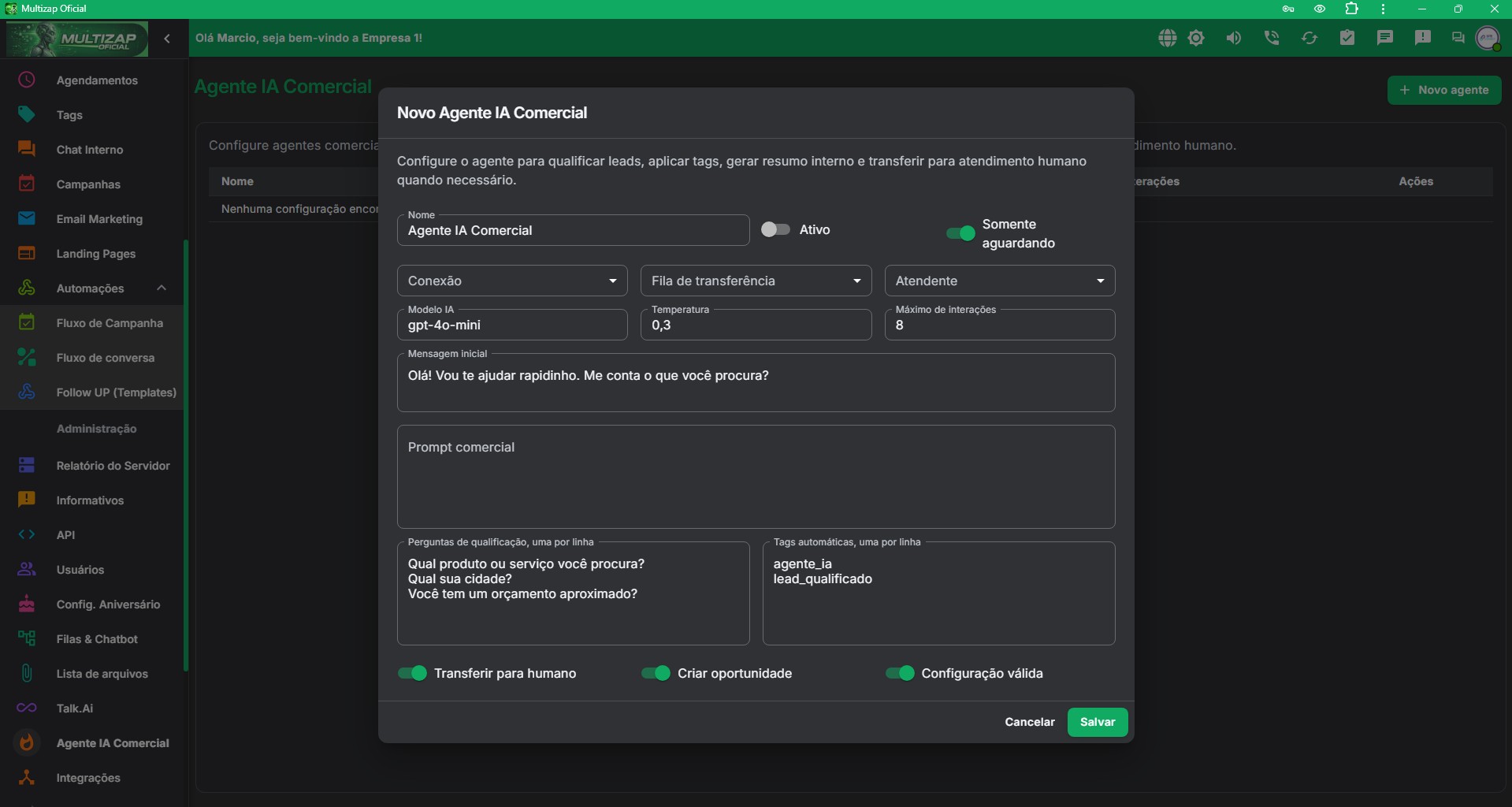Image resolution: width=1512 pixels, height=807 pixels.
Task: Click the refresh sync icon in header
Action: (1310, 38)
